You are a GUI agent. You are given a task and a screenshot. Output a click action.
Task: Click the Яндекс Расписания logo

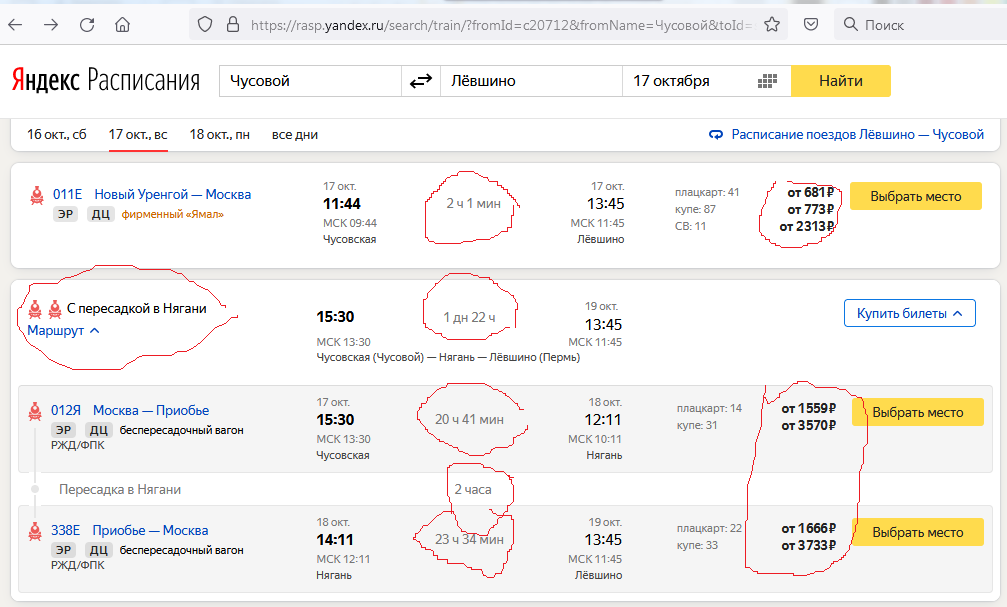(106, 81)
